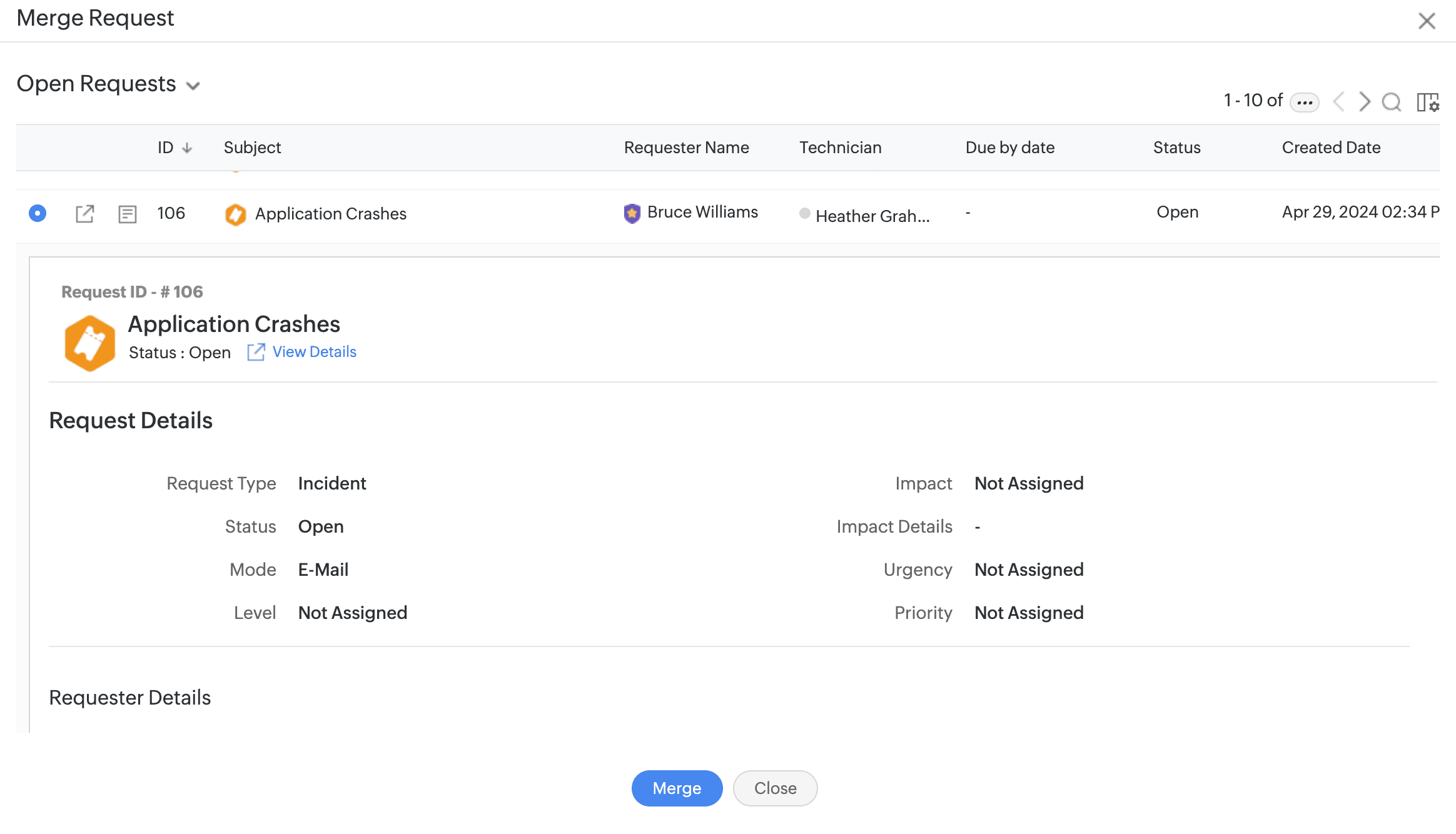Close the Merge Request dialog
1456x834 pixels.
1427,21
